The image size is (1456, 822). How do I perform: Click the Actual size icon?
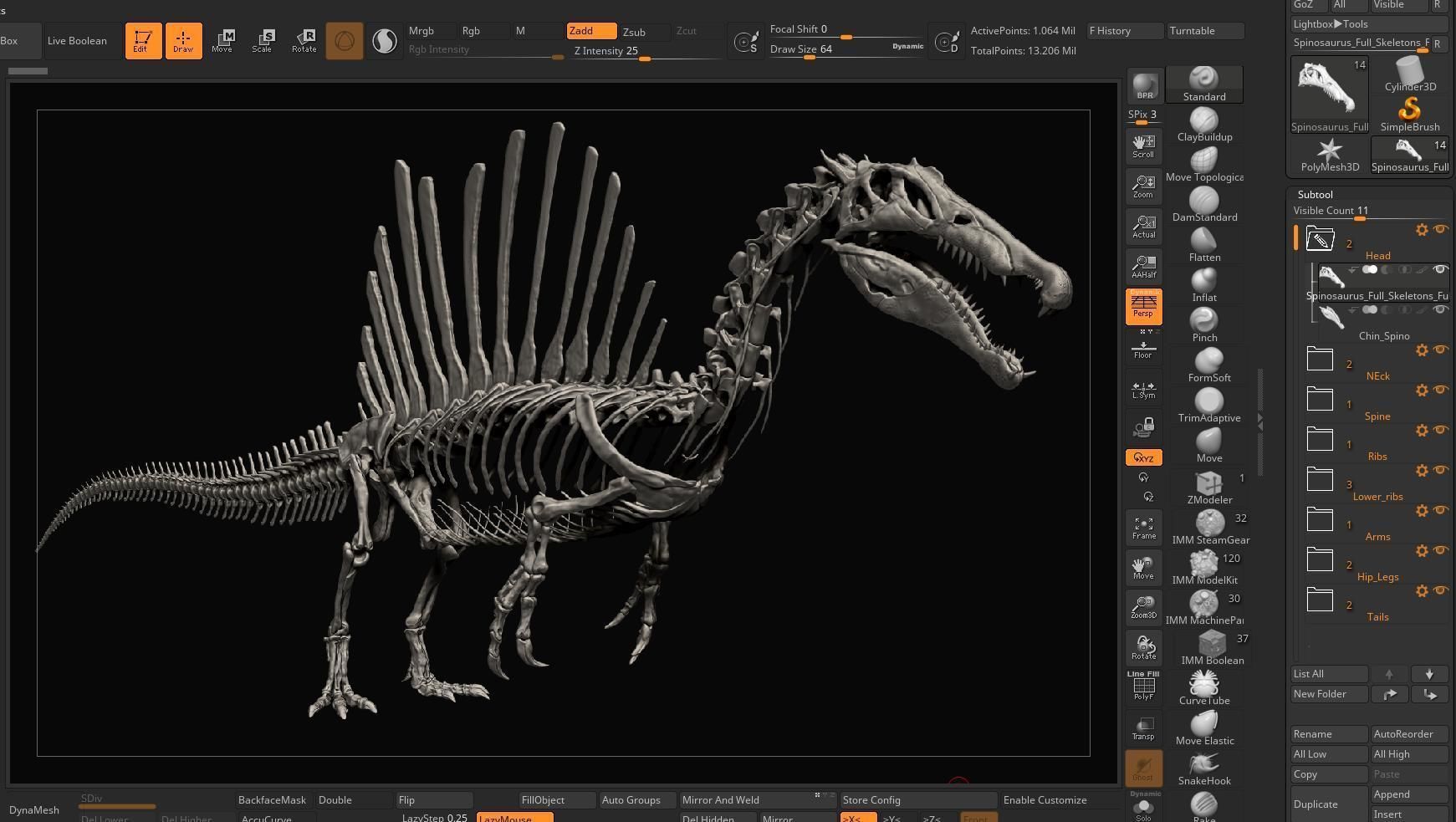(1143, 226)
